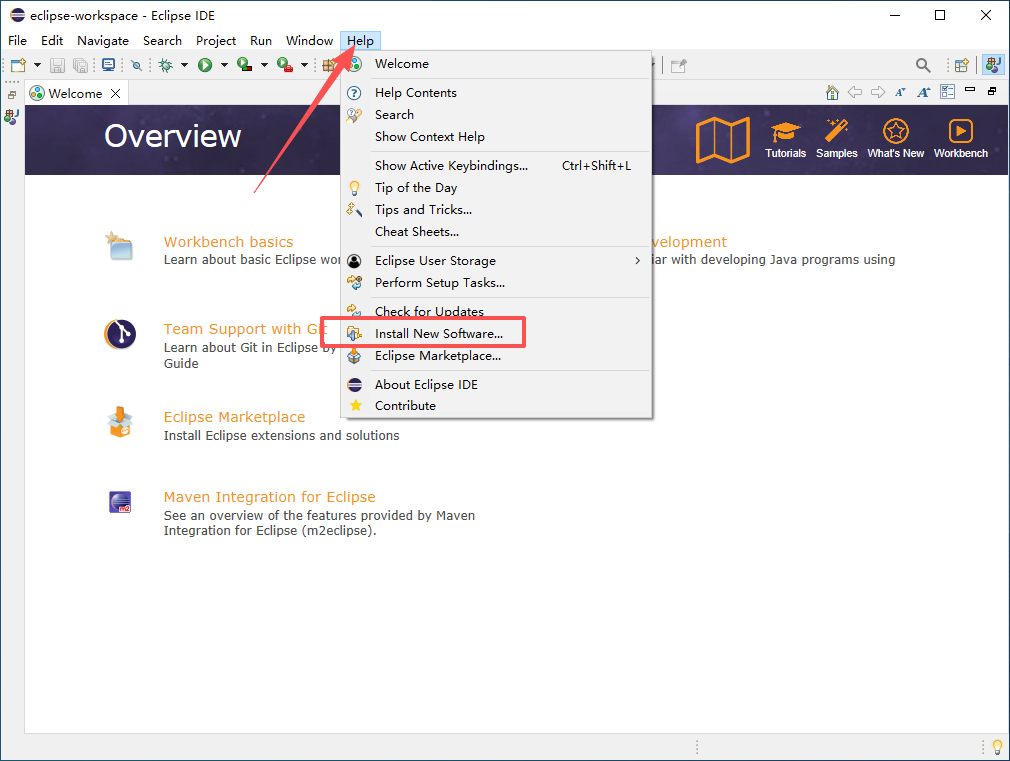Screen dimensions: 1010x761
Task: Choose Check for Updates entry
Action: click(x=496, y=311)
